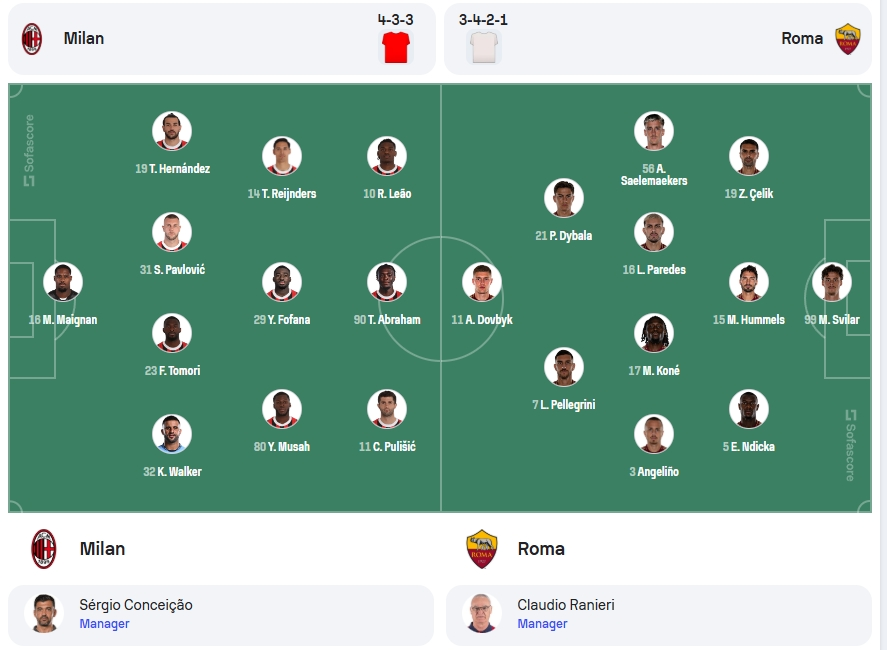Click M. Hummels' player photo

click(x=748, y=282)
